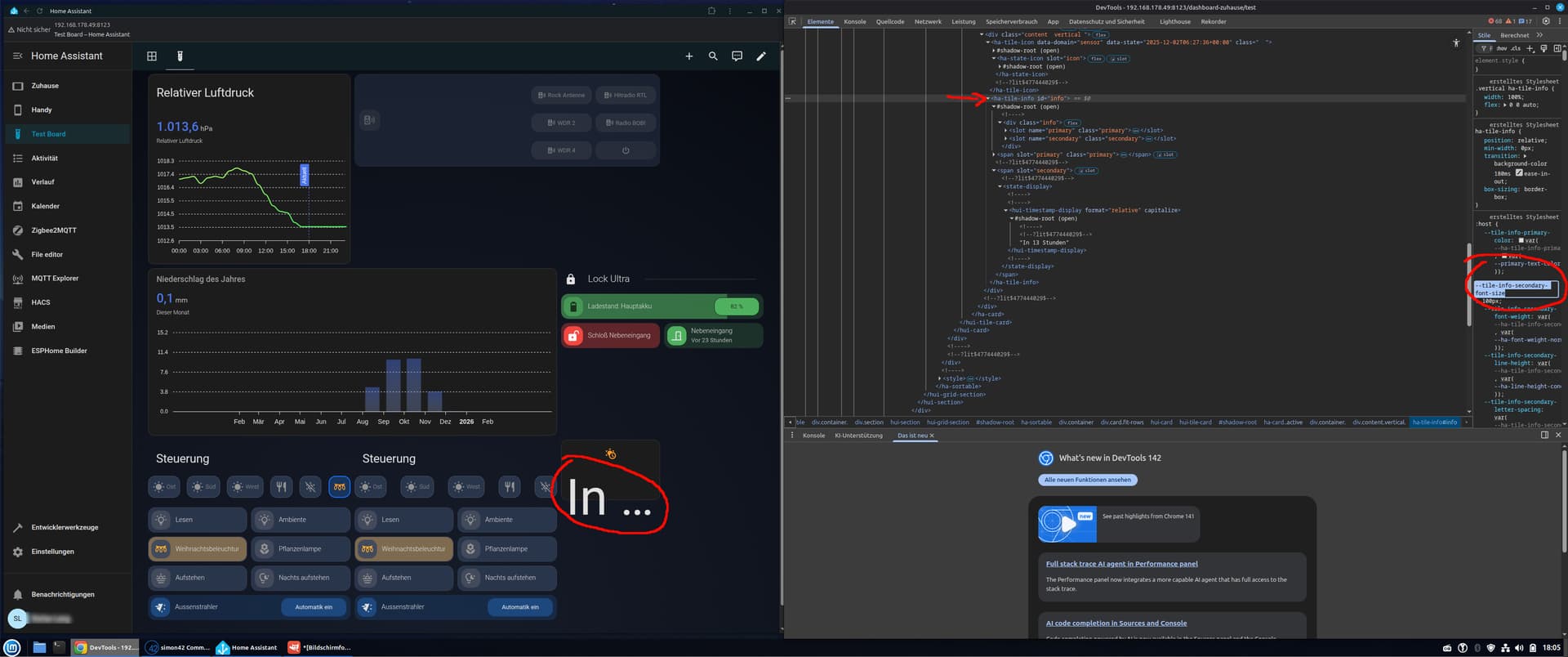Click the dashboard edit pencil icon
This screenshot has height=657, width=1568.
point(761,56)
